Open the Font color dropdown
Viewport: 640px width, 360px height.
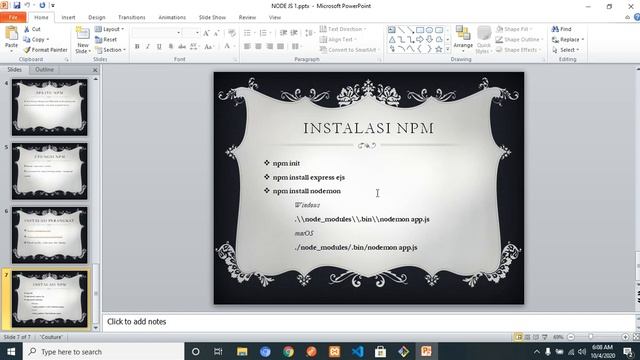pos(235,47)
